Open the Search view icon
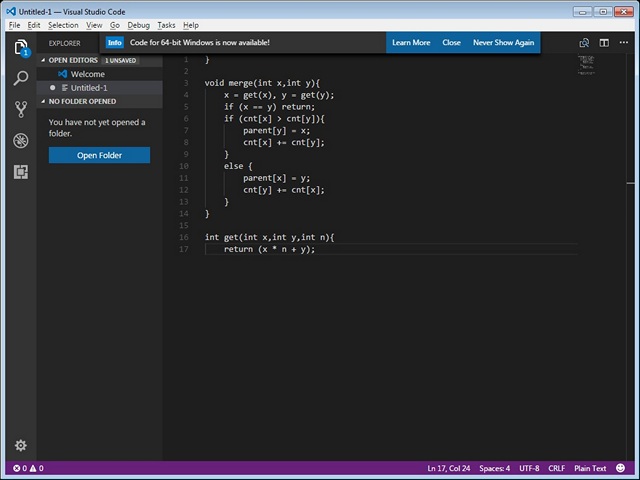 pos(21,78)
